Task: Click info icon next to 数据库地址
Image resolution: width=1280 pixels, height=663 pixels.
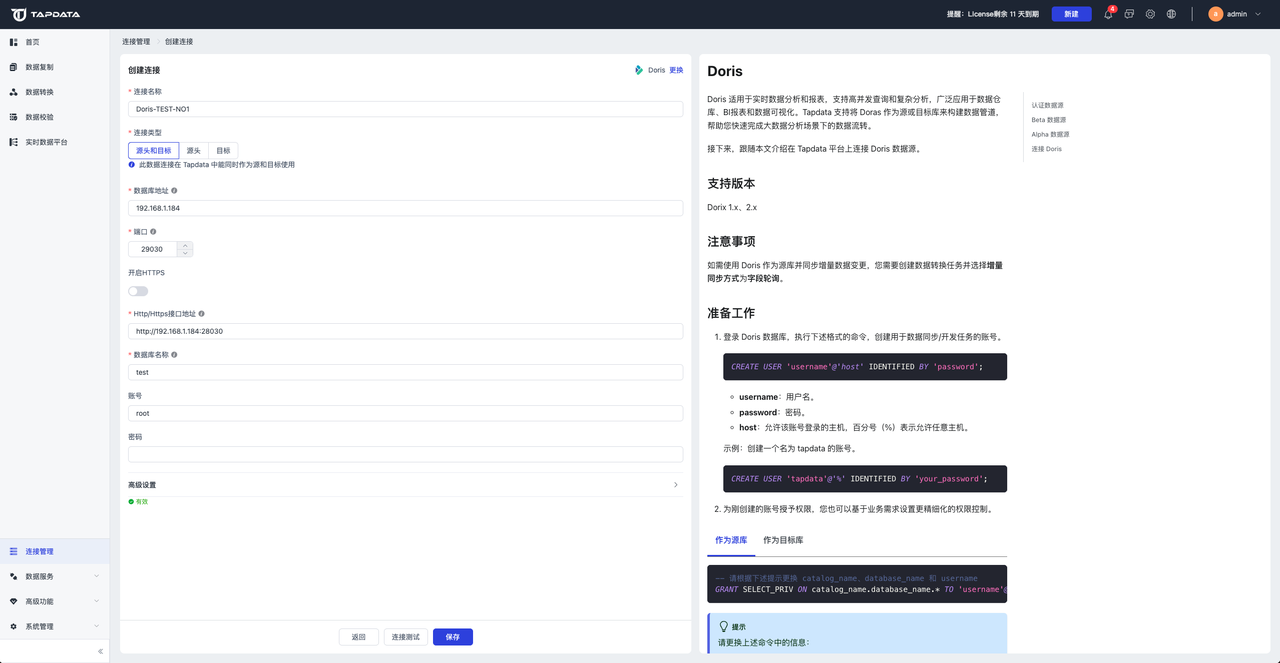Action: point(174,190)
